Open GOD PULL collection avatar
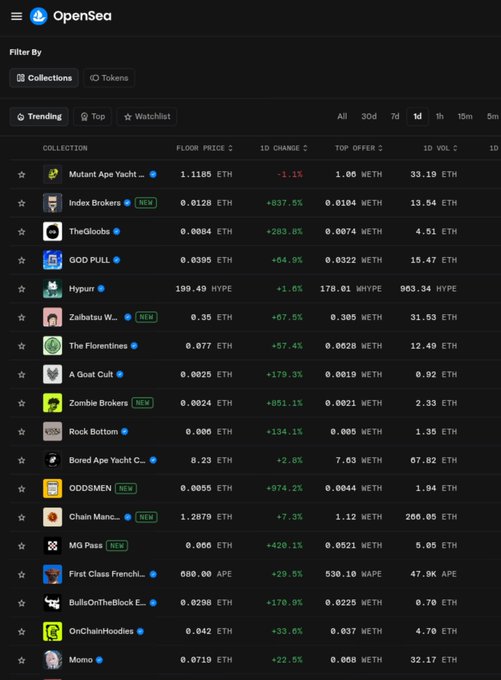Screen dimensions: 501x680 coord(52,260)
